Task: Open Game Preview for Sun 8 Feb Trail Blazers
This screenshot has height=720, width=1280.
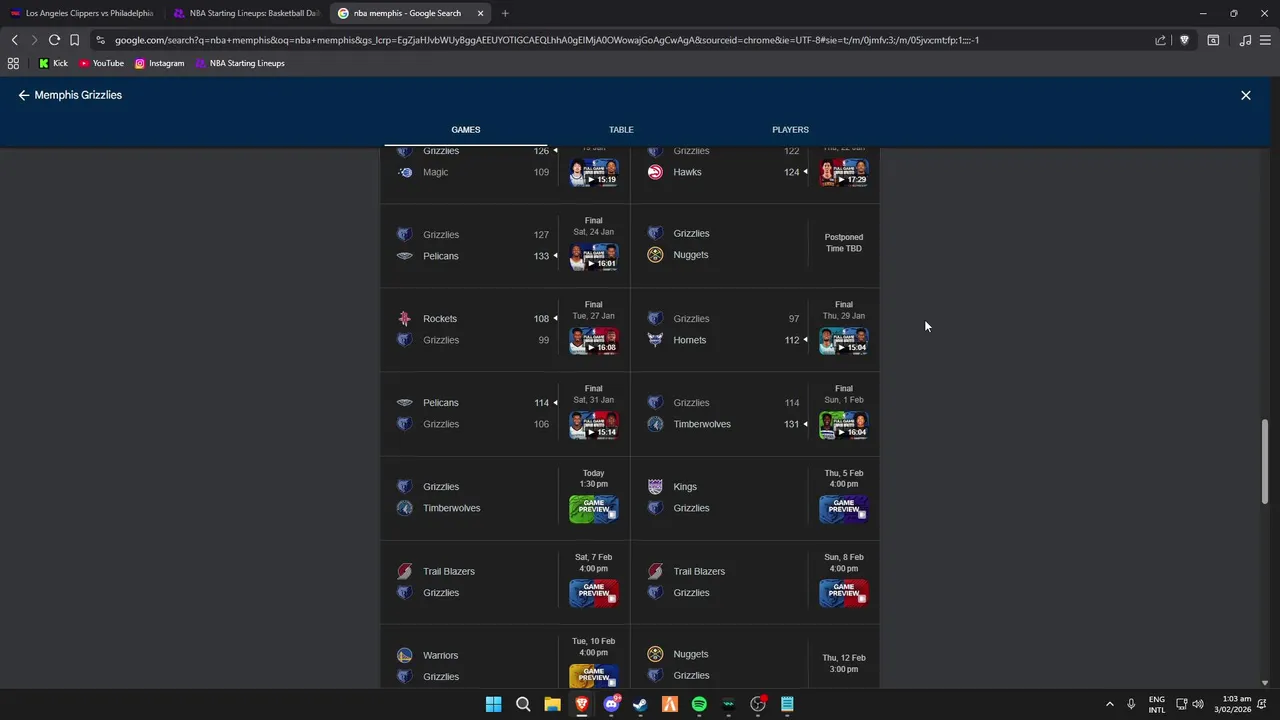Action: [x=844, y=592]
